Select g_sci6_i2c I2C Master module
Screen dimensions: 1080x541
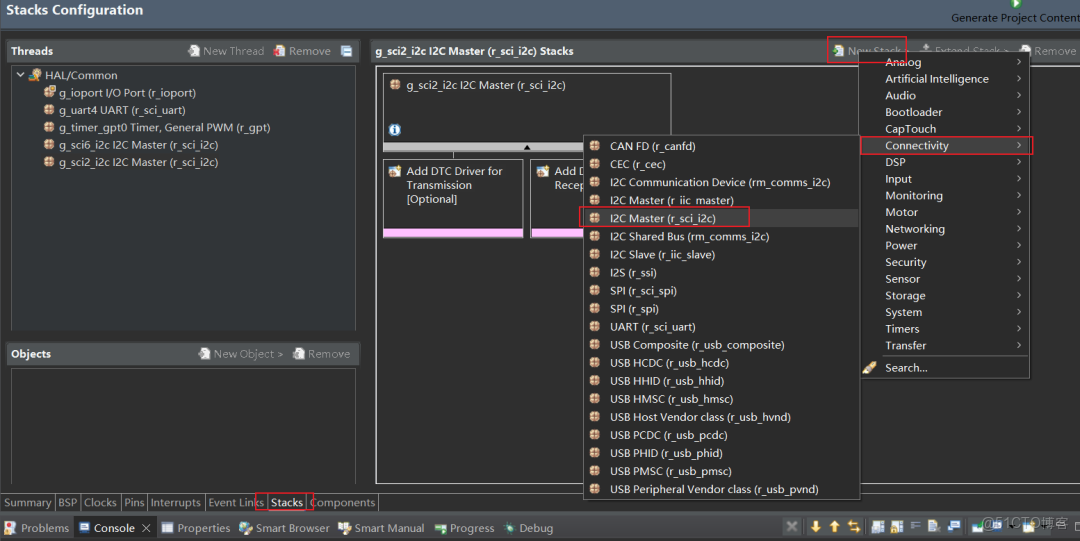coord(131,145)
